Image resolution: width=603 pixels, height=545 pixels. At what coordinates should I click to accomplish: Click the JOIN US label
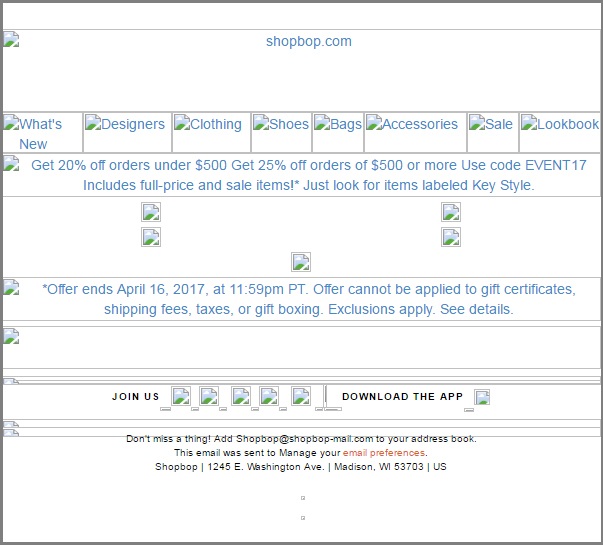(135, 397)
